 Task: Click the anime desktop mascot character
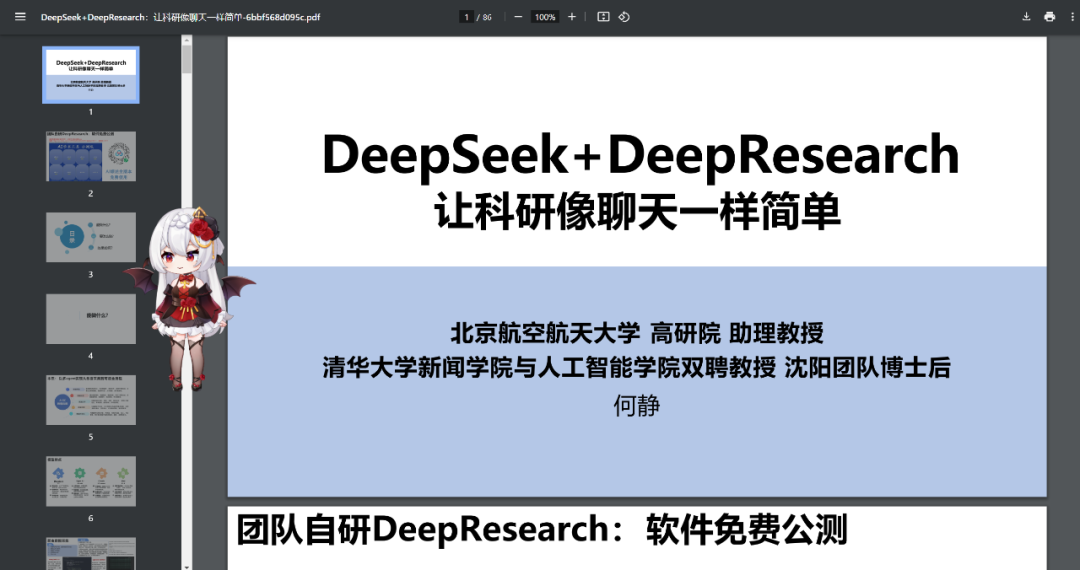click(x=189, y=299)
